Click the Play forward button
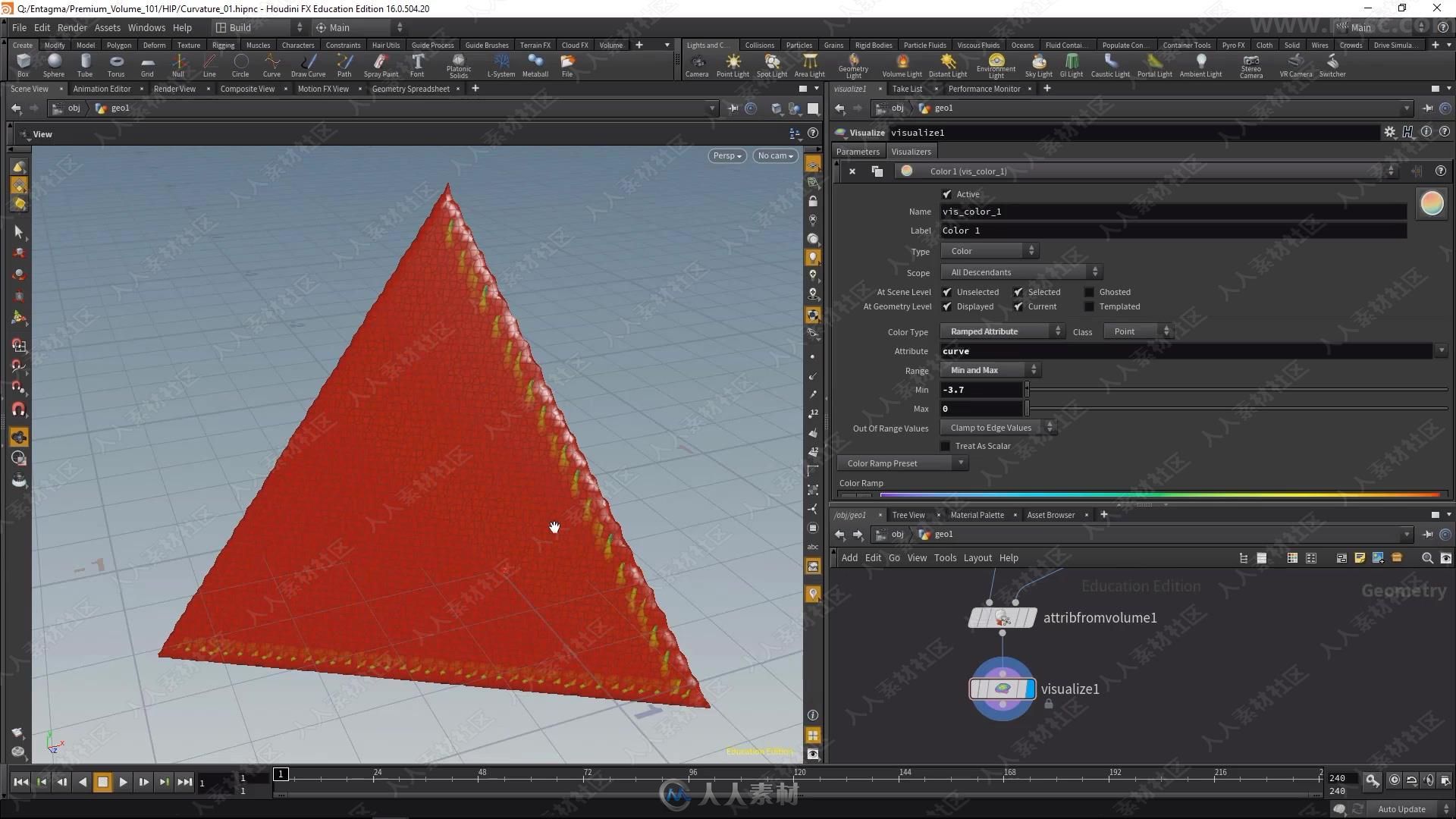Viewport: 1456px width, 819px height. 123,782
